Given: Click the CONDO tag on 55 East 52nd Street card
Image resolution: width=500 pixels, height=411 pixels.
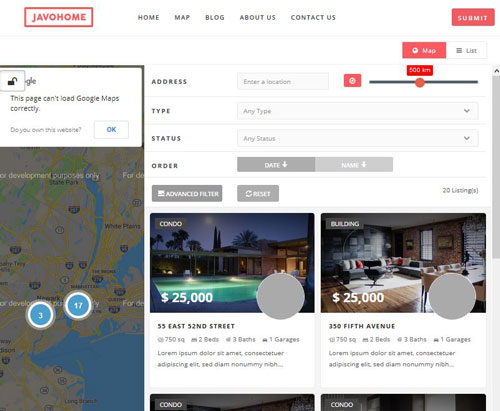Looking at the screenshot, I should [171, 224].
